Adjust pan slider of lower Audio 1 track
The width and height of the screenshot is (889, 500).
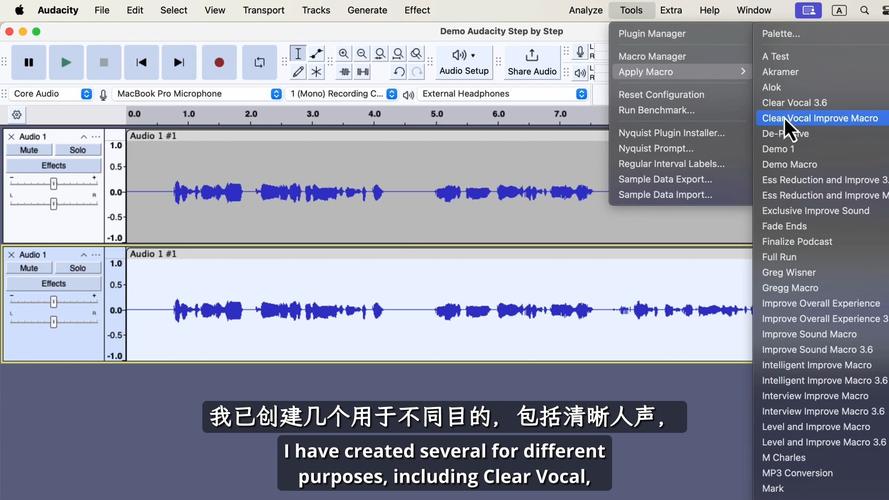pyautogui.click(x=53, y=322)
